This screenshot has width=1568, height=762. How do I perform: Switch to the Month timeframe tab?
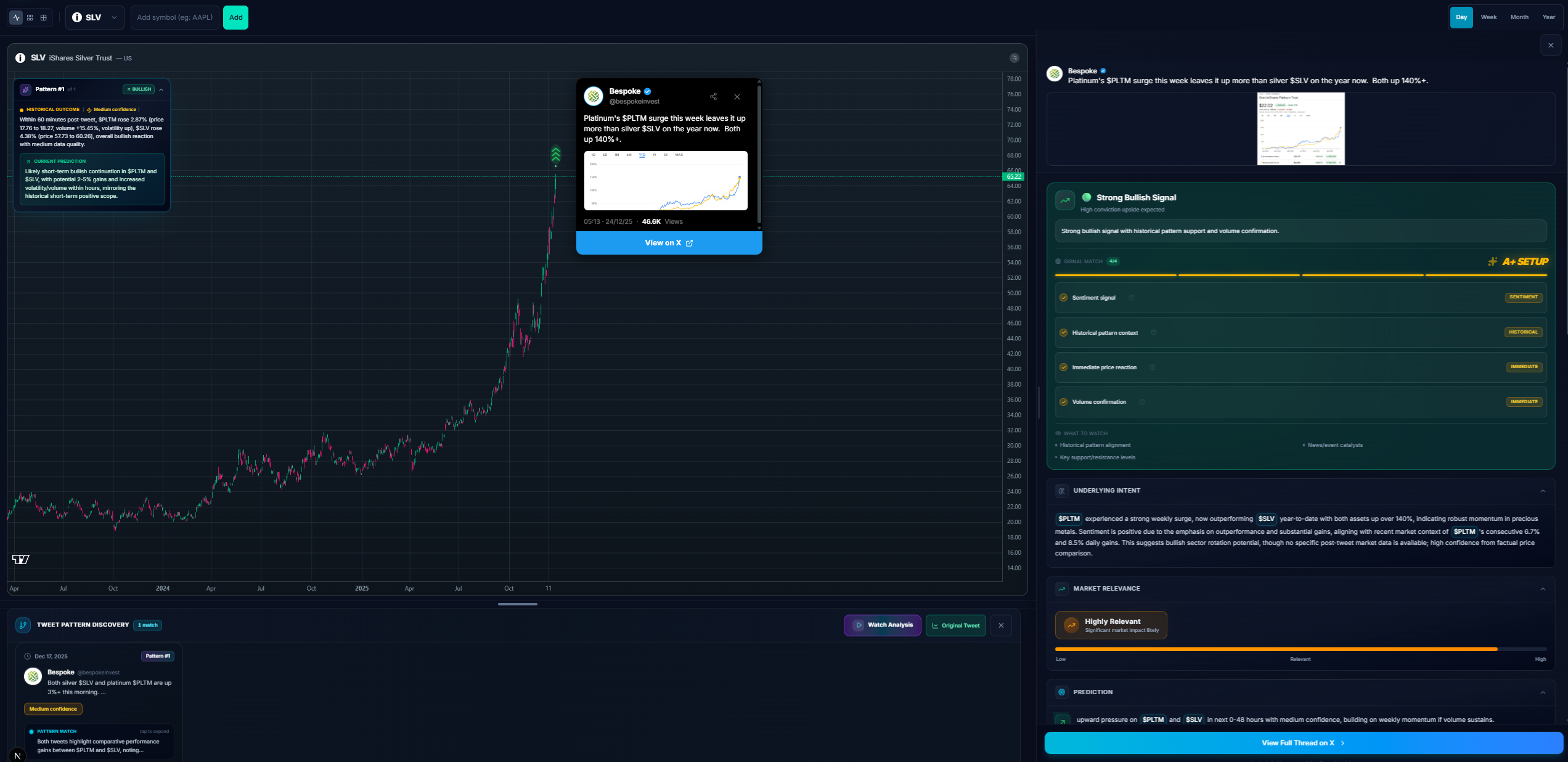point(1519,17)
